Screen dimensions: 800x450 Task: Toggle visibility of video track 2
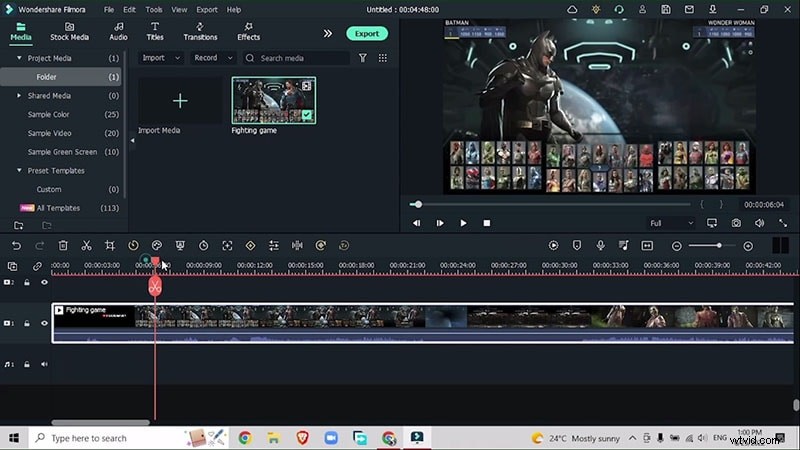click(x=44, y=282)
